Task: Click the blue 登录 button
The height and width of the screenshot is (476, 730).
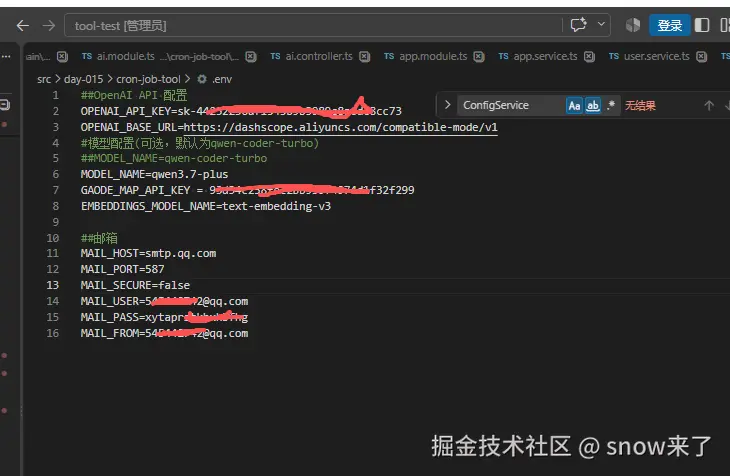Action: (669, 25)
